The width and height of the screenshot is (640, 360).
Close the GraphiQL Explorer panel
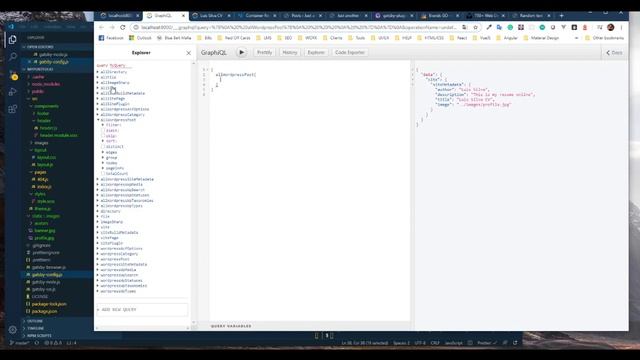tap(188, 53)
